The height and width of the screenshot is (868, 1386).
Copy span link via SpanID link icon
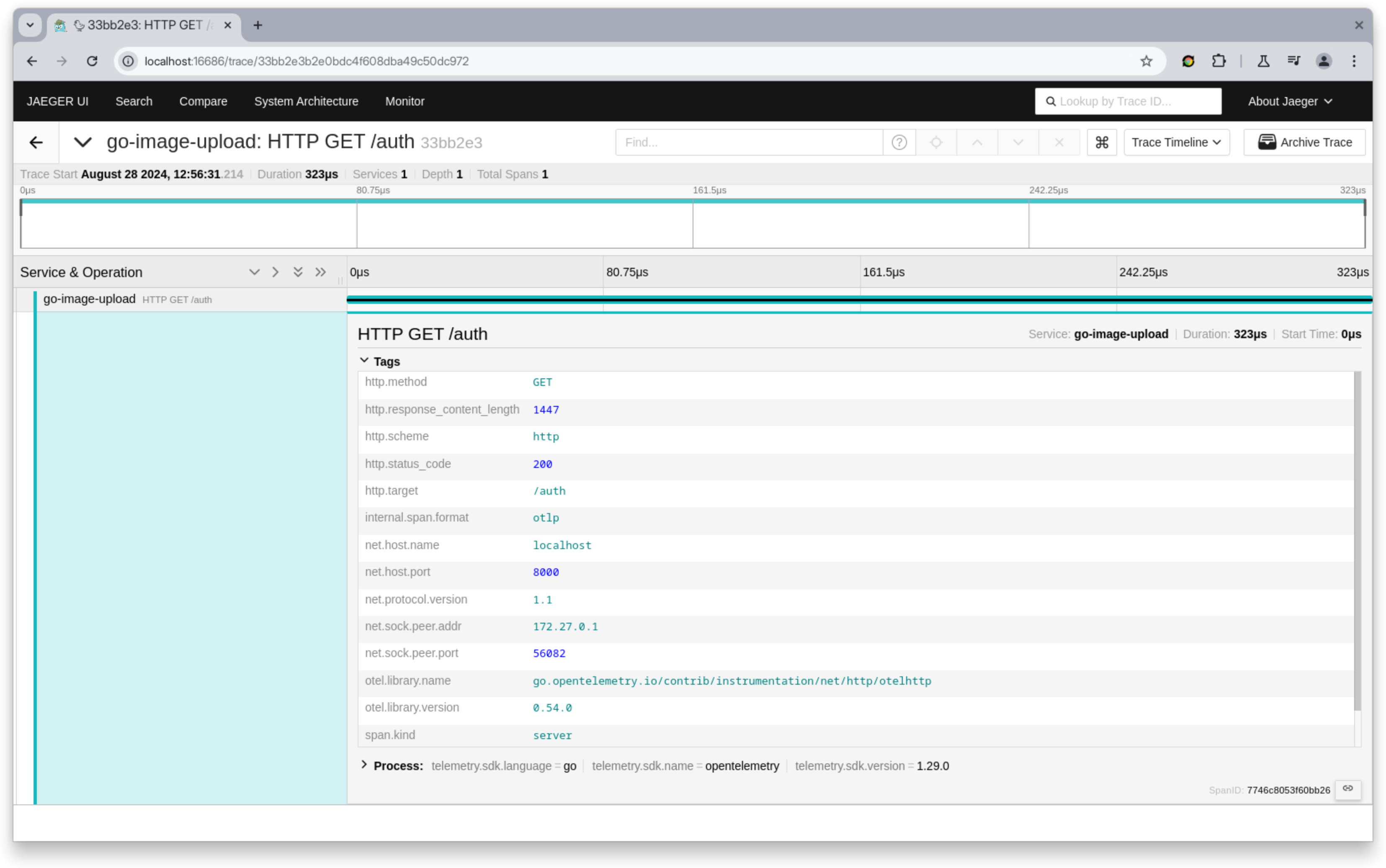tap(1347, 789)
